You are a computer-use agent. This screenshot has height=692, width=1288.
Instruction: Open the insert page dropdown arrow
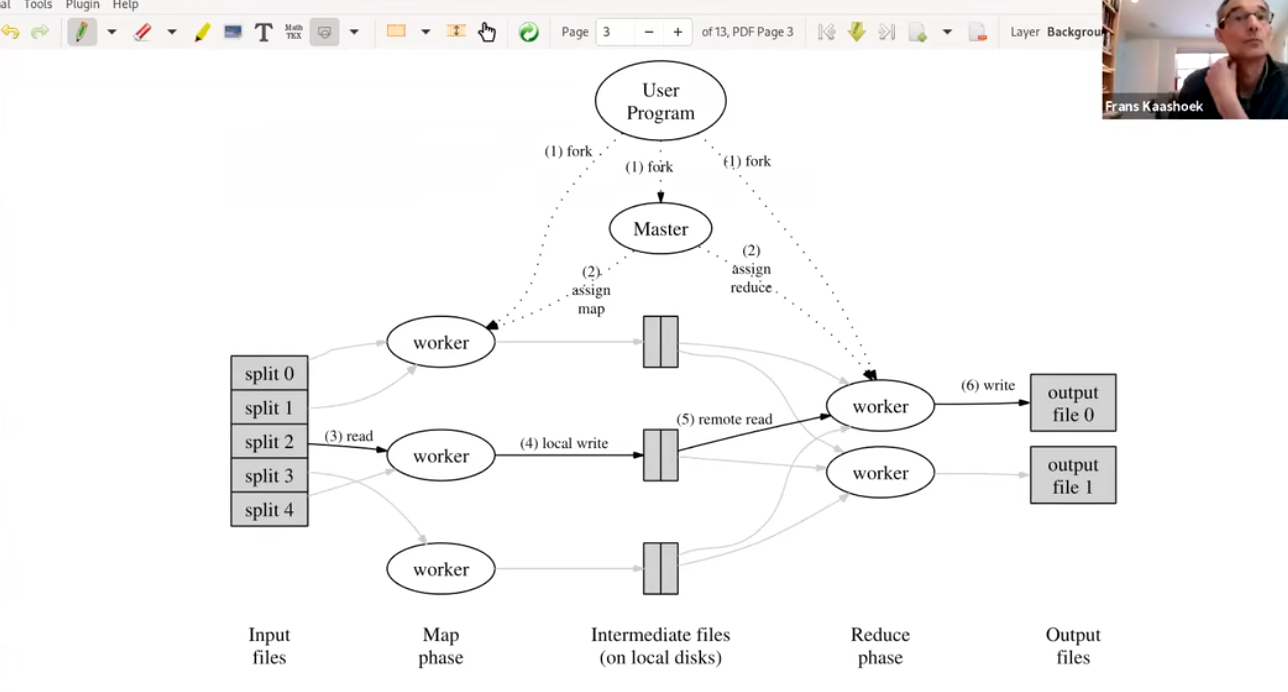(x=947, y=32)
